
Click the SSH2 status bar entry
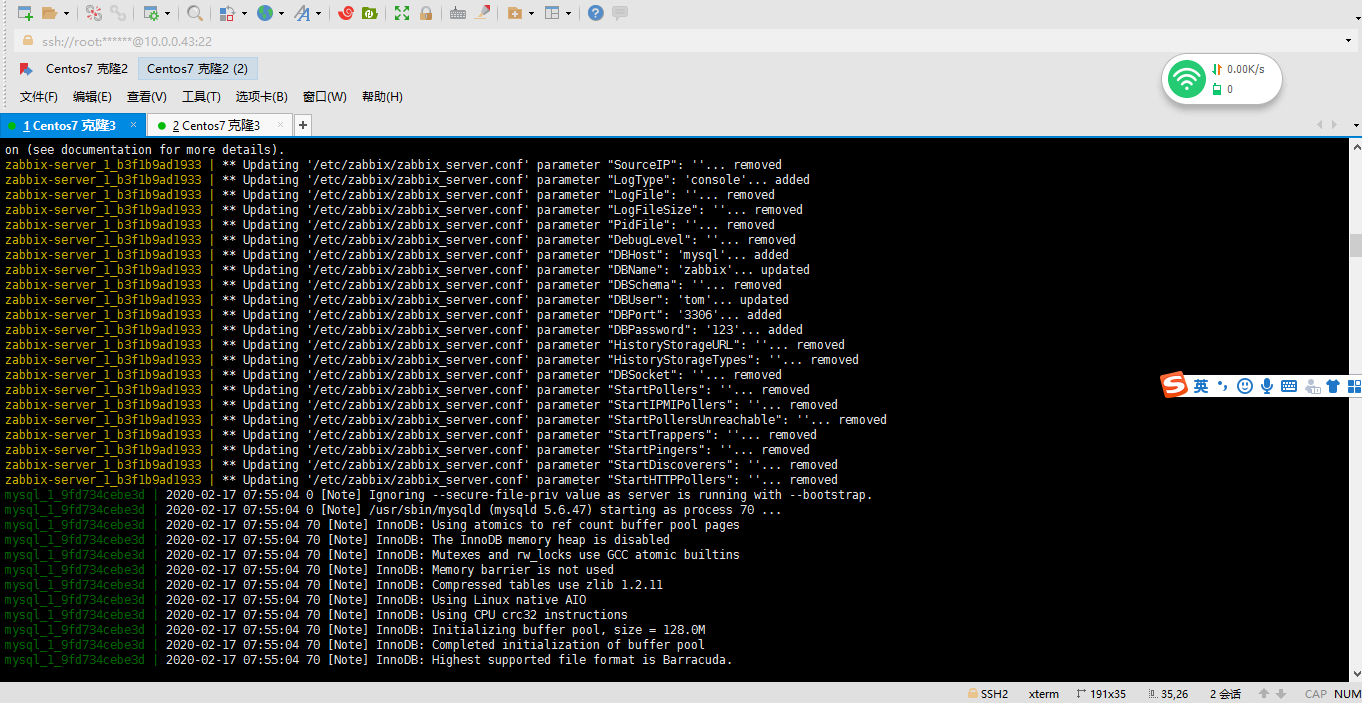click(988, 694)
